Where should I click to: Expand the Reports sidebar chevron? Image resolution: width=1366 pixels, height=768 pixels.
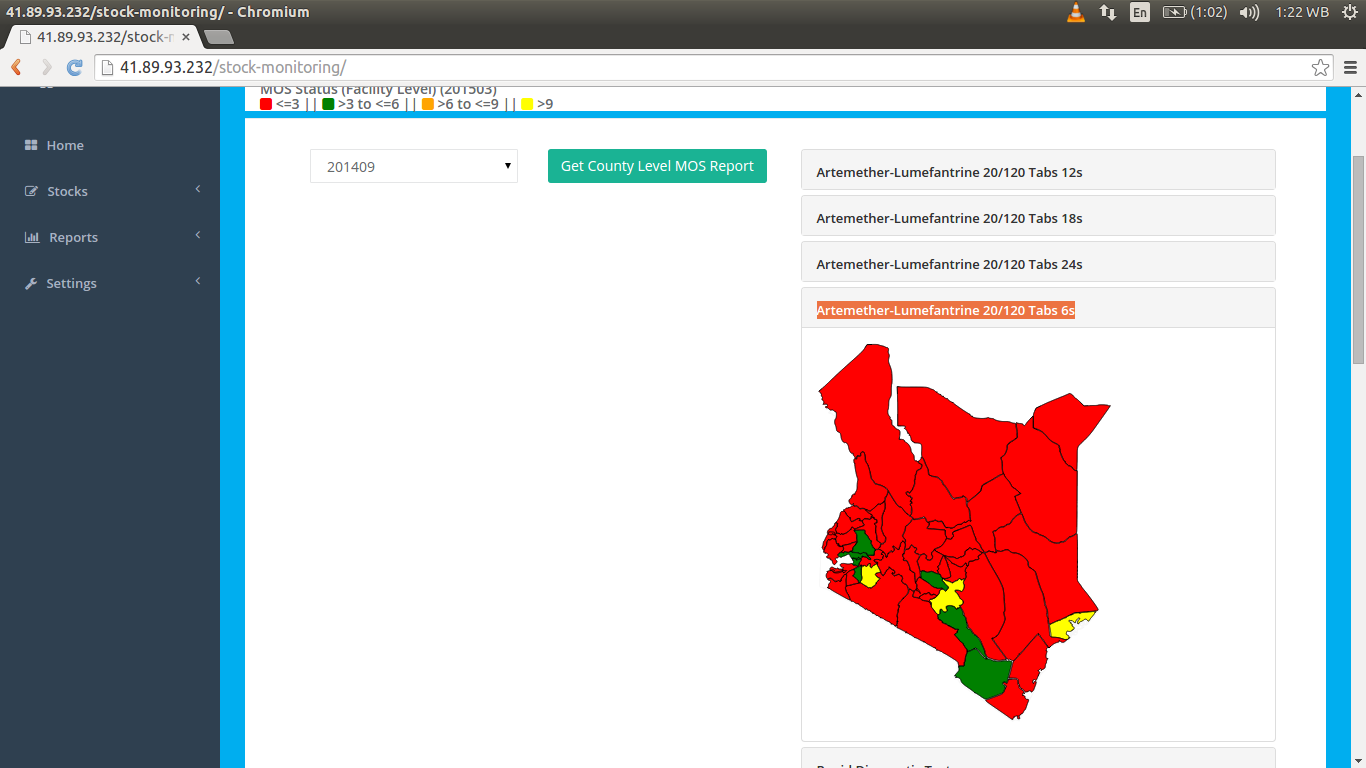[x=198, y=235]
